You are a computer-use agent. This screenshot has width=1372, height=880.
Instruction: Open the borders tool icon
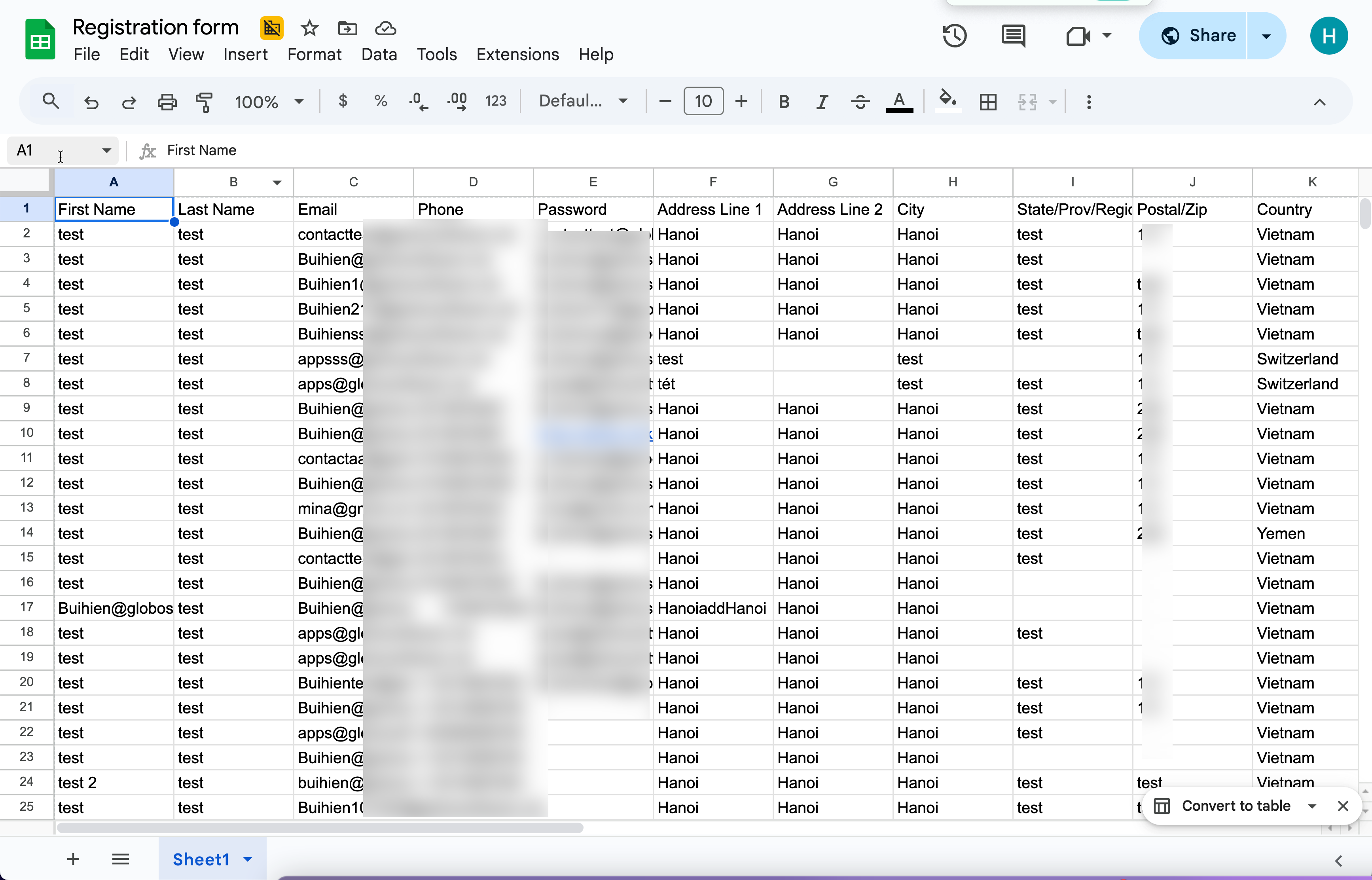pos(987,102)
